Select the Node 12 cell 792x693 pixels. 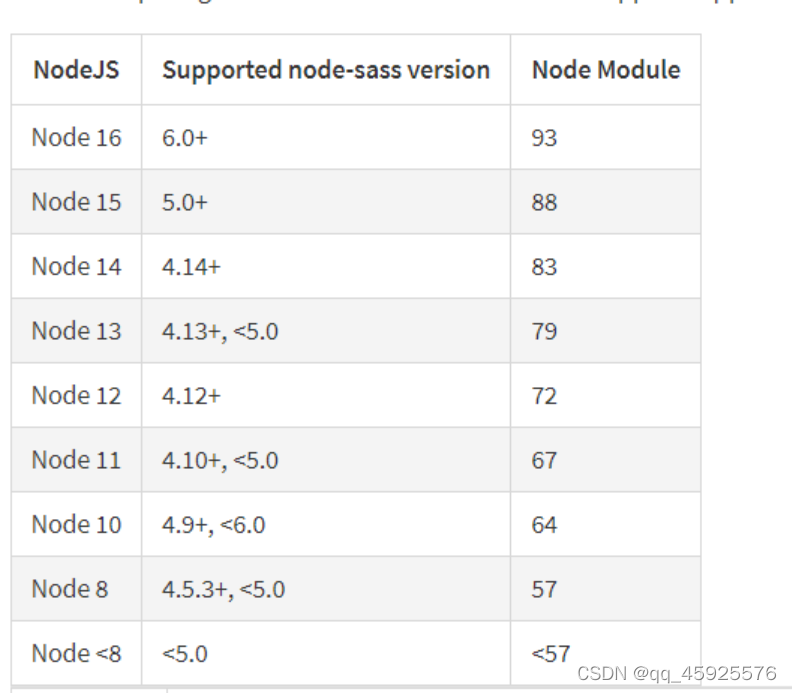(x=76, y=395)
